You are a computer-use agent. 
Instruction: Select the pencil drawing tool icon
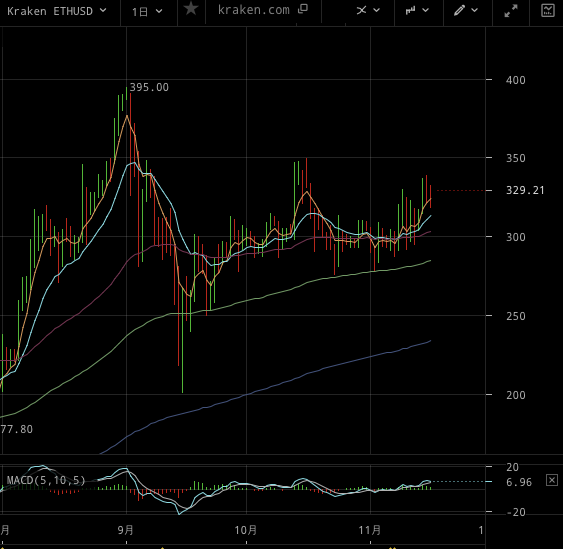click(x=459, y=10)
